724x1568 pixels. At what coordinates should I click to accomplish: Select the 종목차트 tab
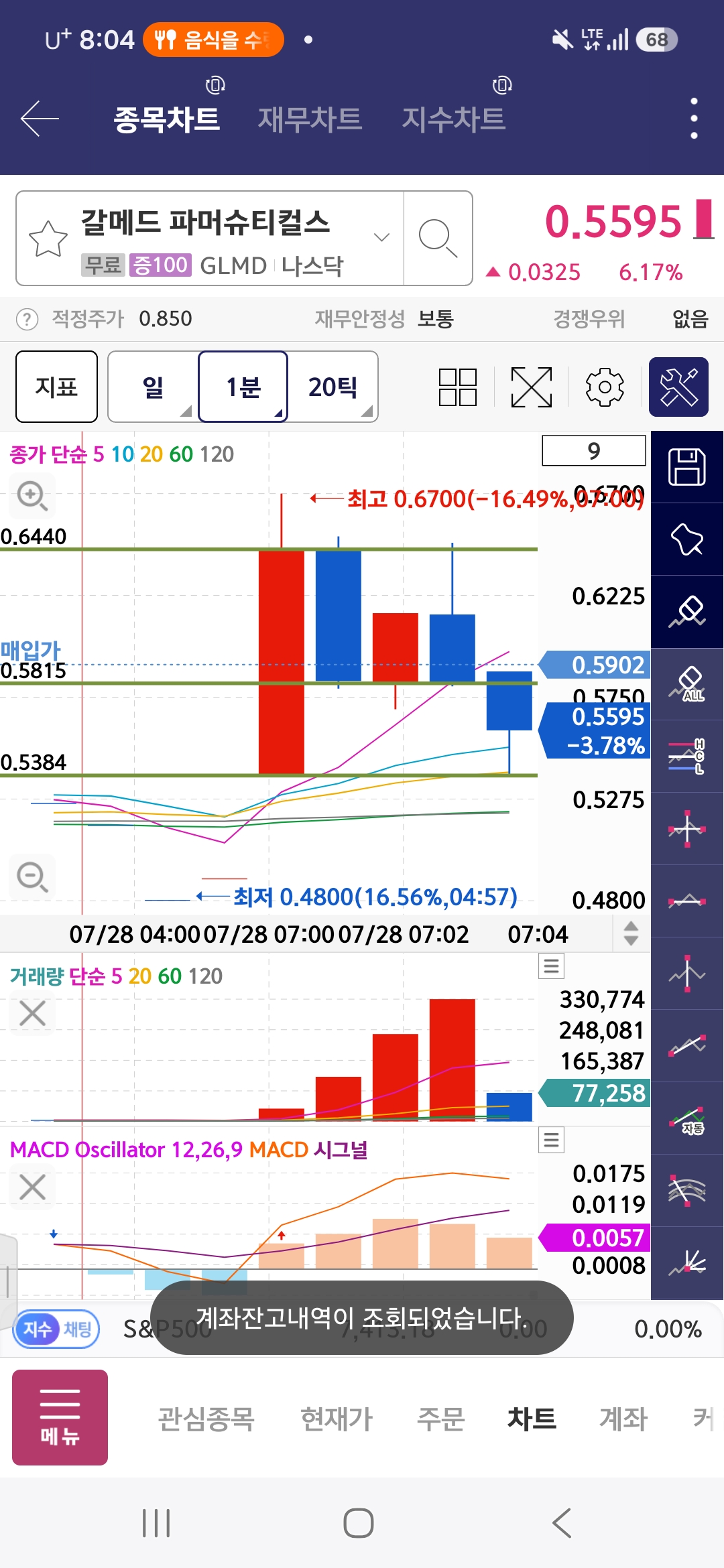click(x=166, y=119)
